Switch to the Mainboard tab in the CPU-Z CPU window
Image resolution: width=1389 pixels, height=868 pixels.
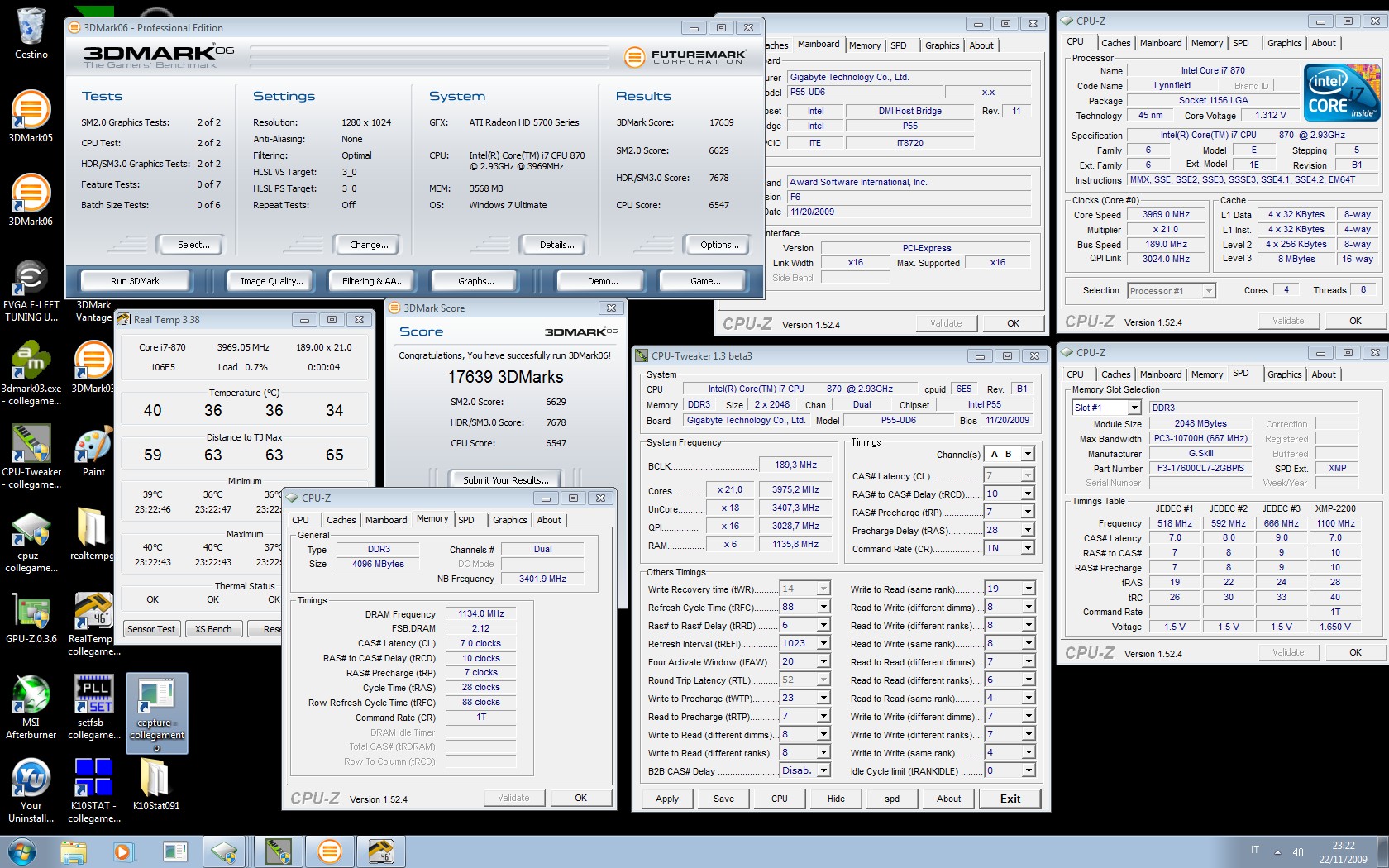[x=1161, y=43]
